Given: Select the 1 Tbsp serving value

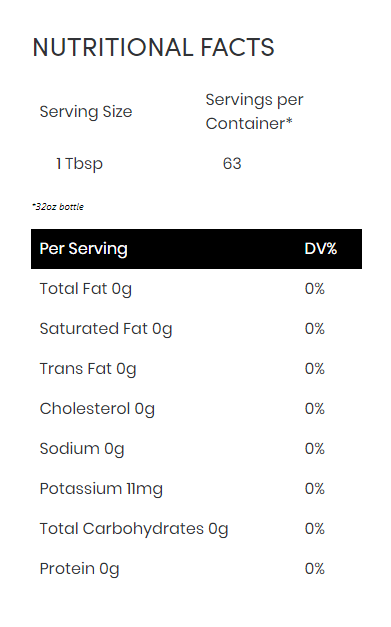Looking at the screenshot, I should 80,164.
